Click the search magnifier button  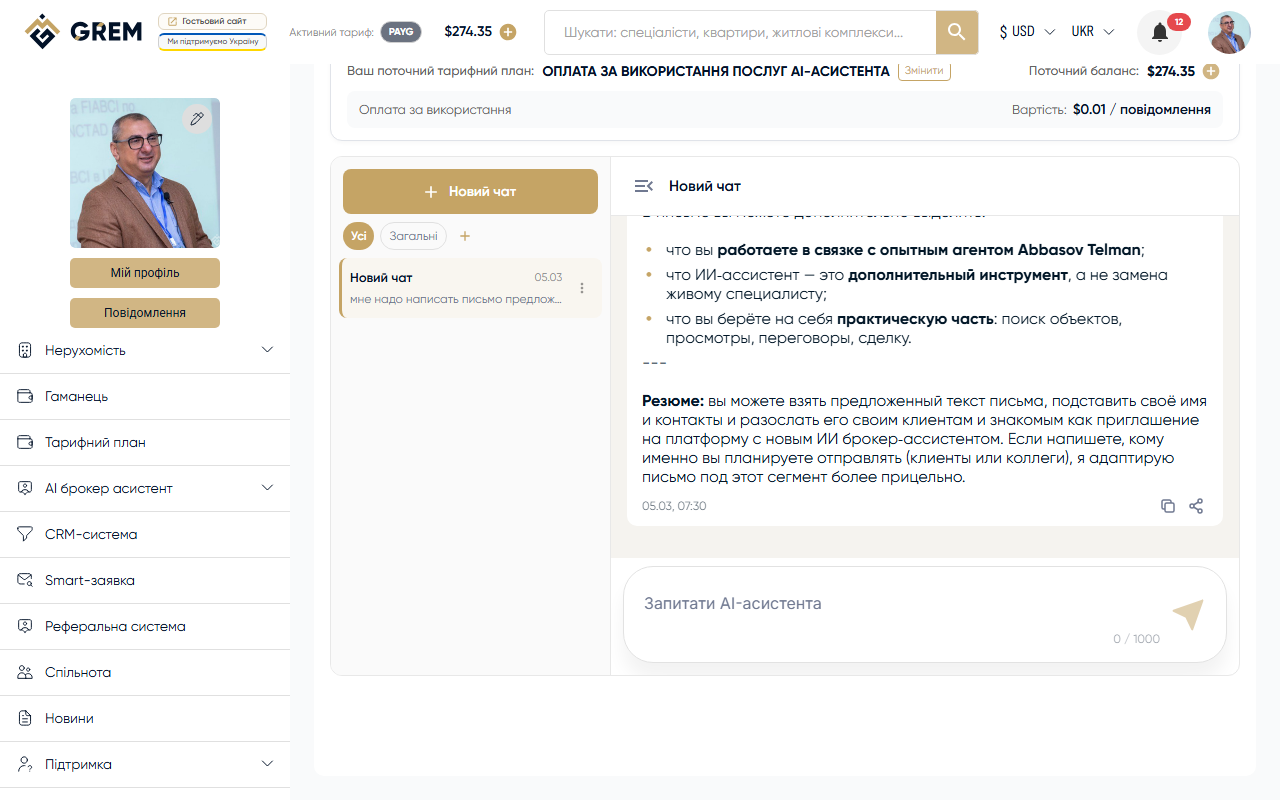(x=956, y=32)
